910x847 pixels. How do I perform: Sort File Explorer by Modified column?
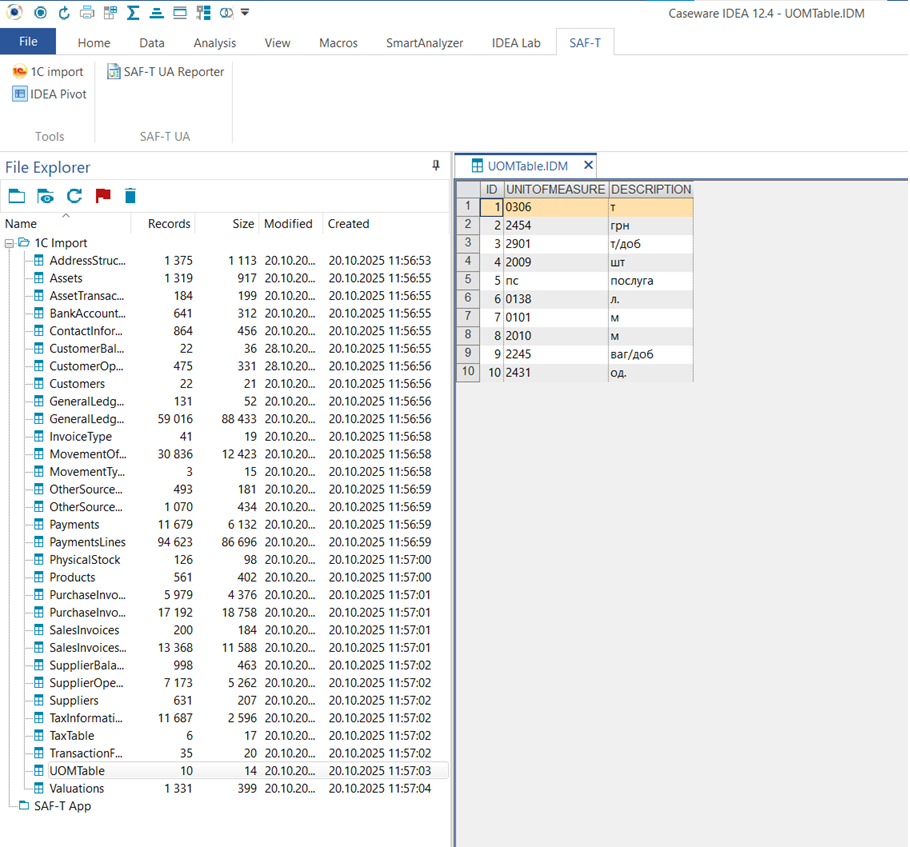pos(288,224)
